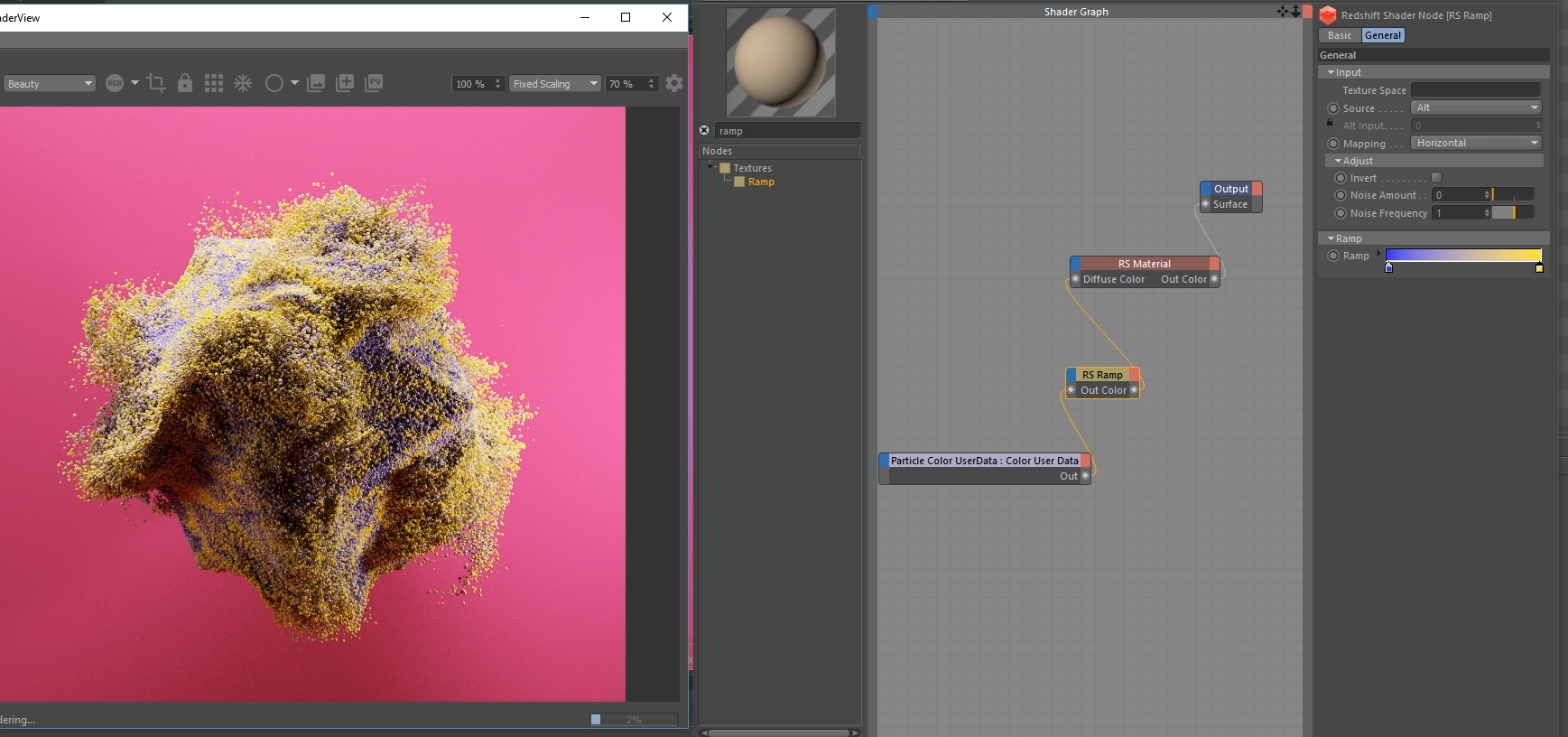Image resolution: width=1568 pixels, height=737 pixels.
Task: Toggle the Source animation radio dot
Action: pos(1333,108)
